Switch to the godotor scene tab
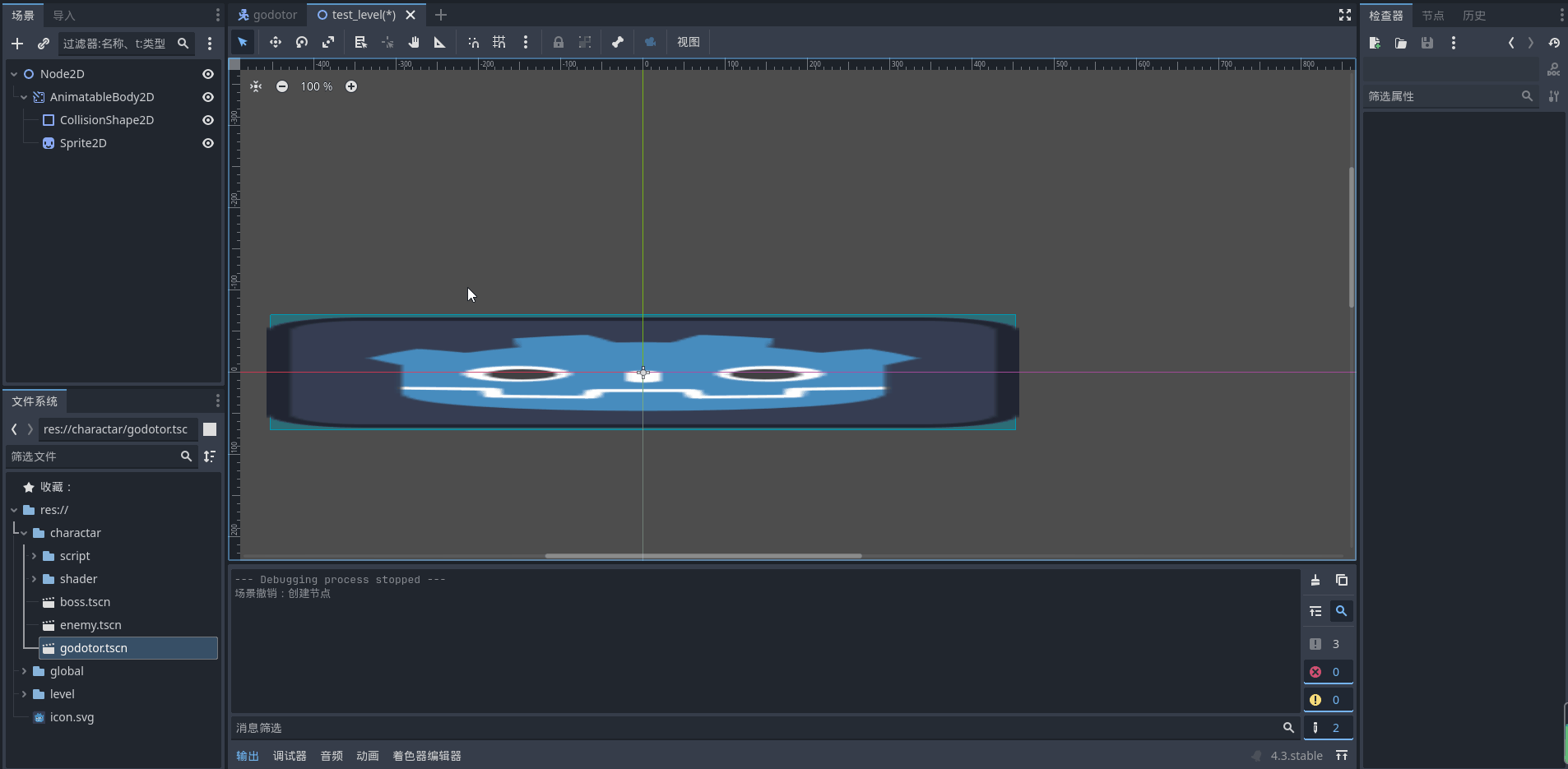Viewport: 1568px width, 769px height. tap(267, 15)
